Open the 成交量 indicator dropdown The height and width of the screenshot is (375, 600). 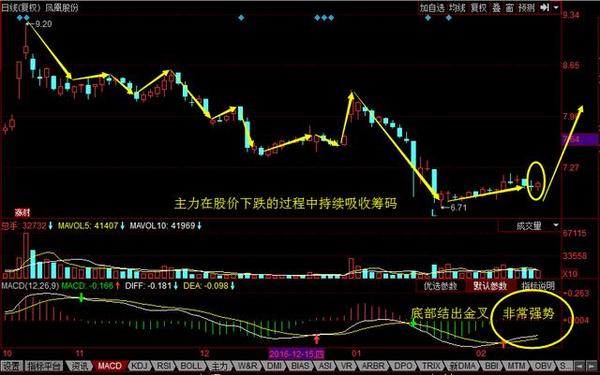tap(529, 226)
